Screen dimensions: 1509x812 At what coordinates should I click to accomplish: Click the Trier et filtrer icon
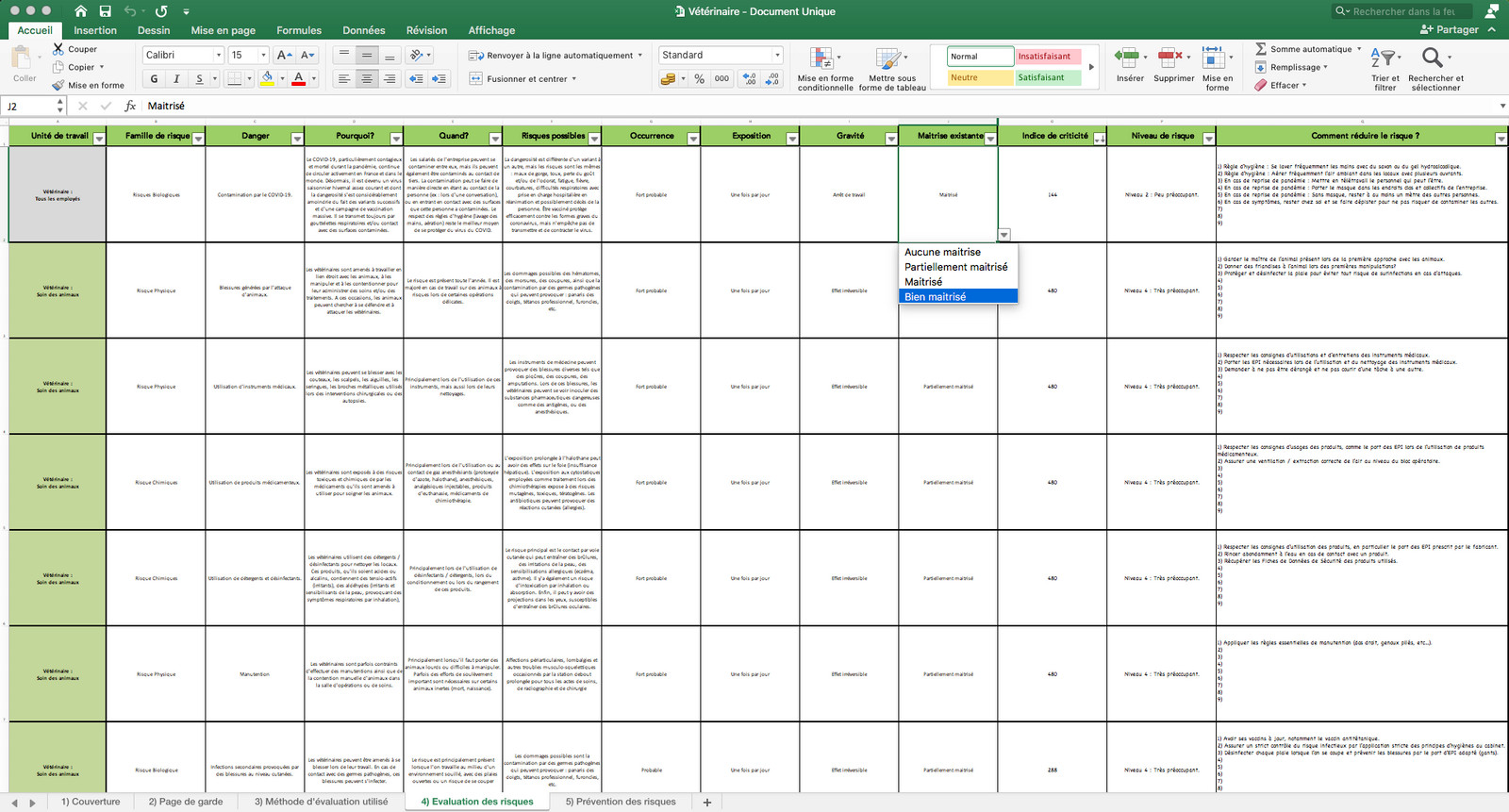click(x=1385, y=58)
